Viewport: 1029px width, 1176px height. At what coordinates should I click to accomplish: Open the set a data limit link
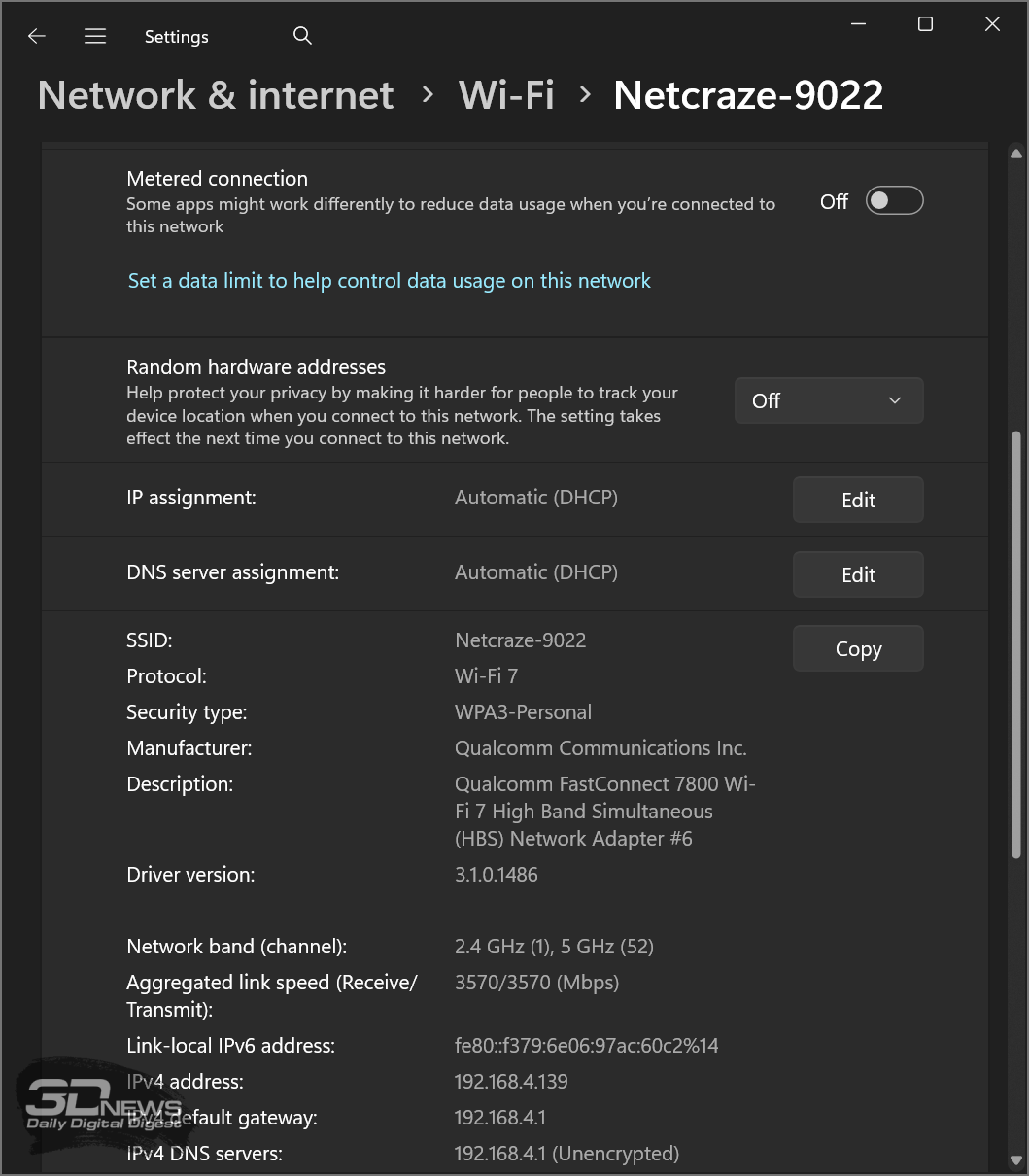tap(389, 281)
